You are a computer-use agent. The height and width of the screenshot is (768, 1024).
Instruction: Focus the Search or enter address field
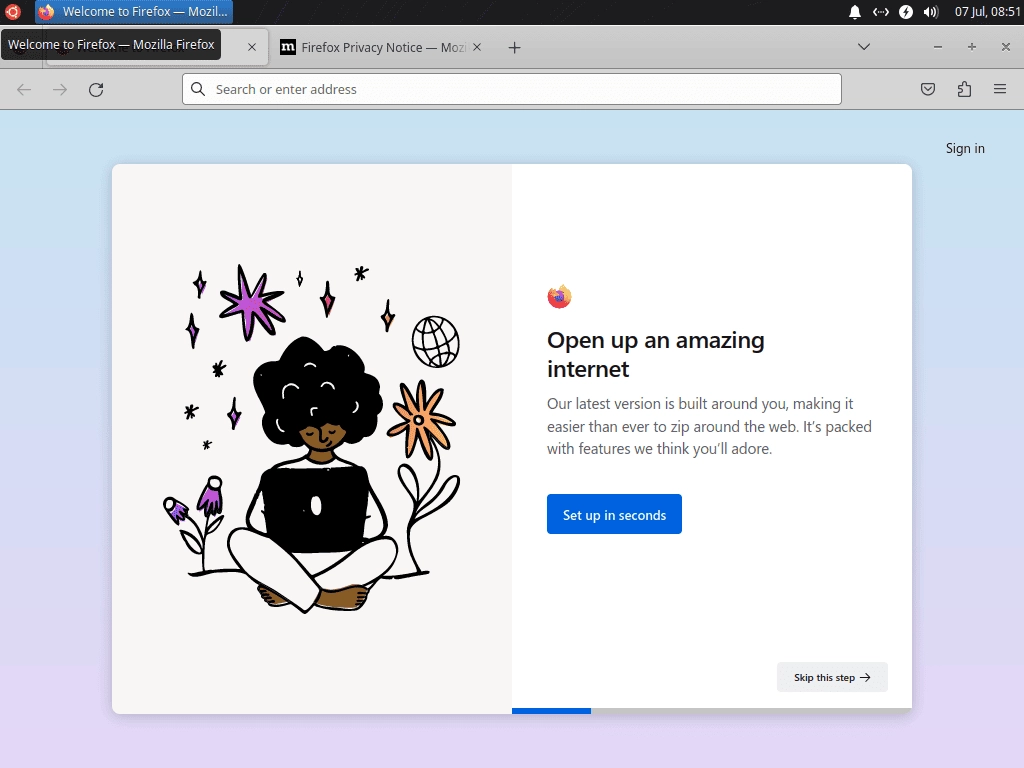click(x=512, y=89)
